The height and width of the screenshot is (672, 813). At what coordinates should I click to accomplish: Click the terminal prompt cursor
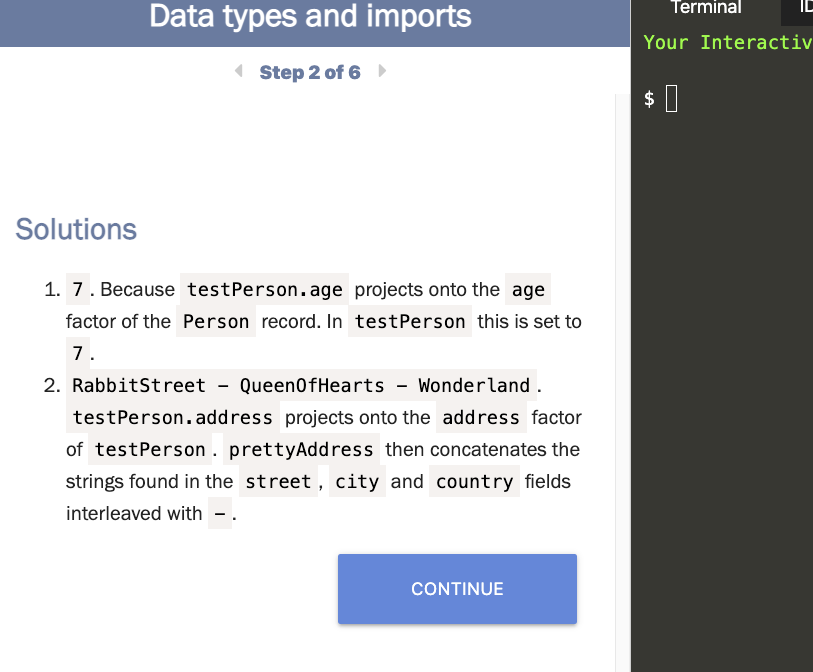[672, 99]
